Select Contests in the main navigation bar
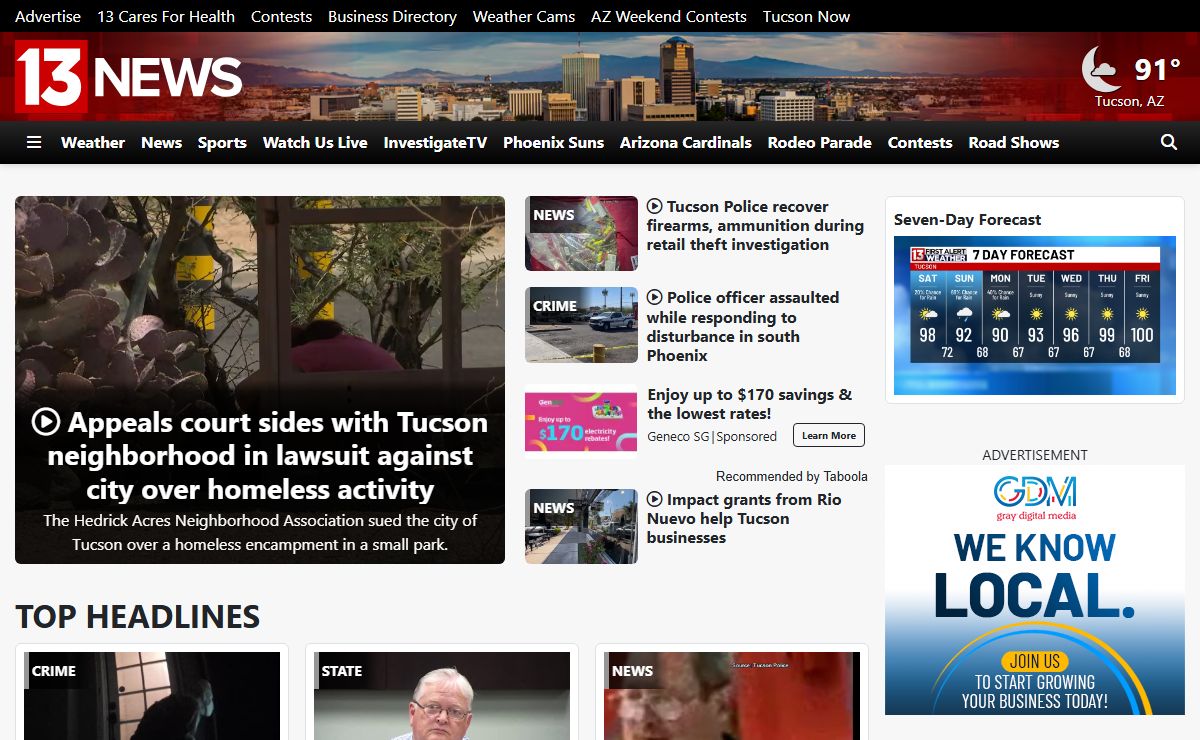The width and height of the screenshot is (1200, 740). [x=920, y=142]
